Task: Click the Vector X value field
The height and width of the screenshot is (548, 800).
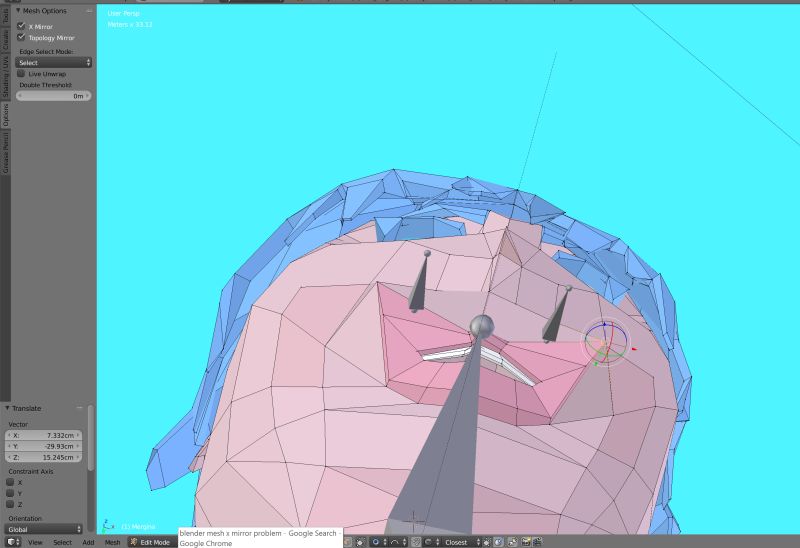Action: coord(43,435)
